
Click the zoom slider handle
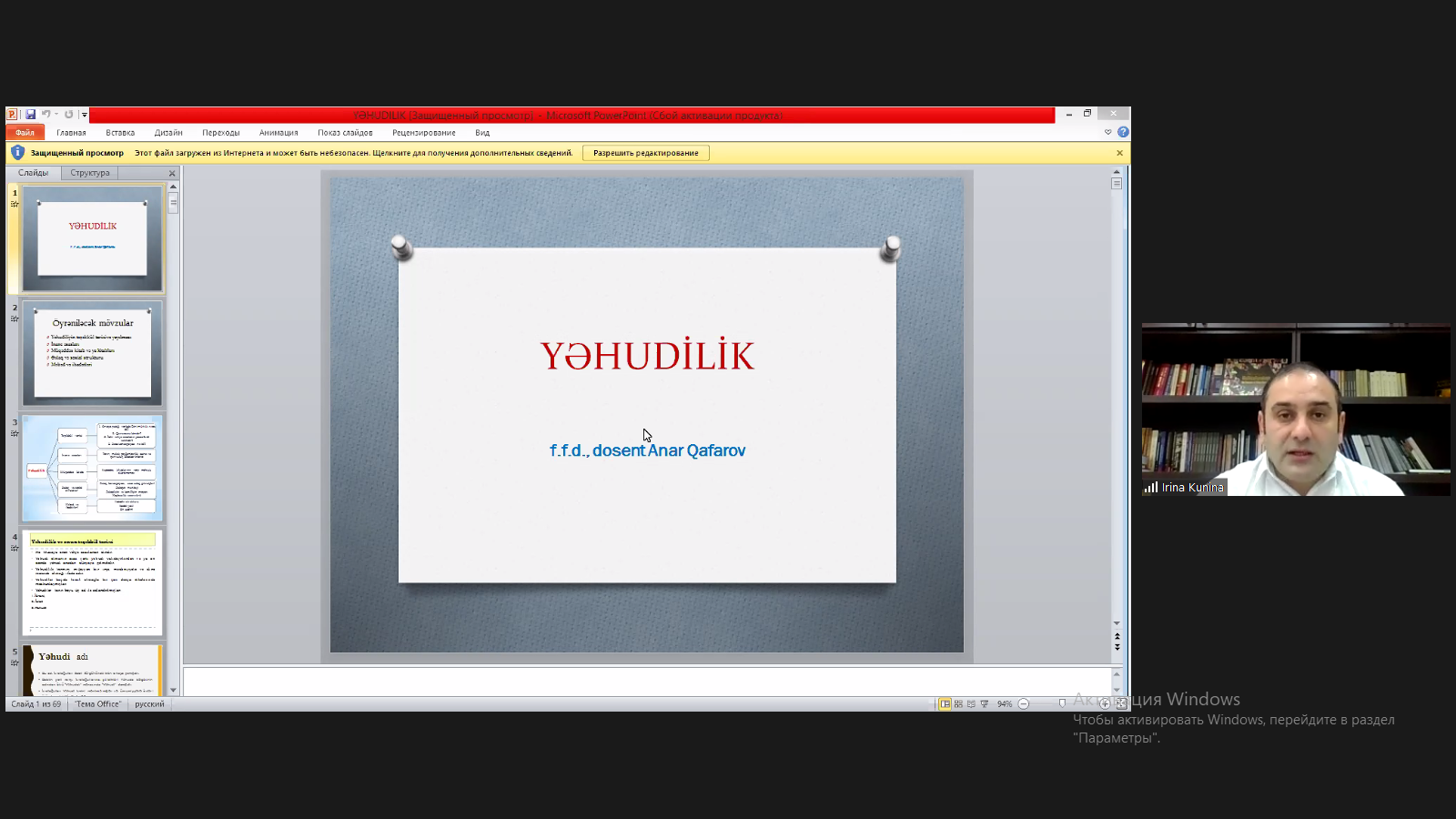[1062, 704]
